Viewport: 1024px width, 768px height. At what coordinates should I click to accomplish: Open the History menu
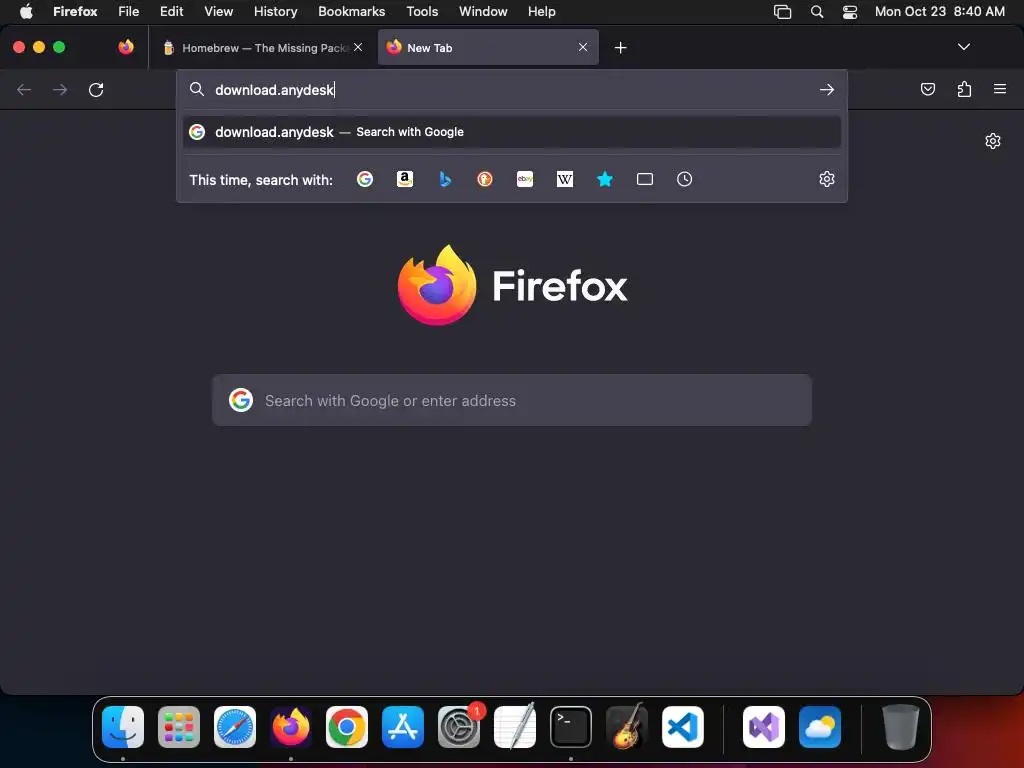276,11
